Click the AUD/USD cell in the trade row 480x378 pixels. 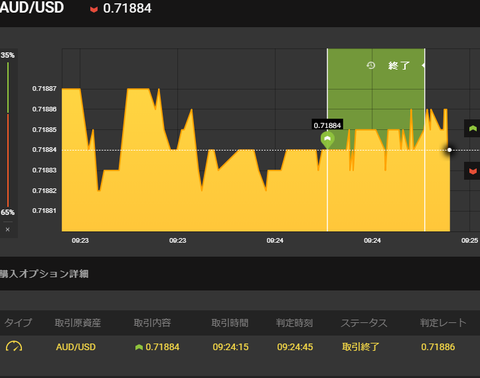76,347
